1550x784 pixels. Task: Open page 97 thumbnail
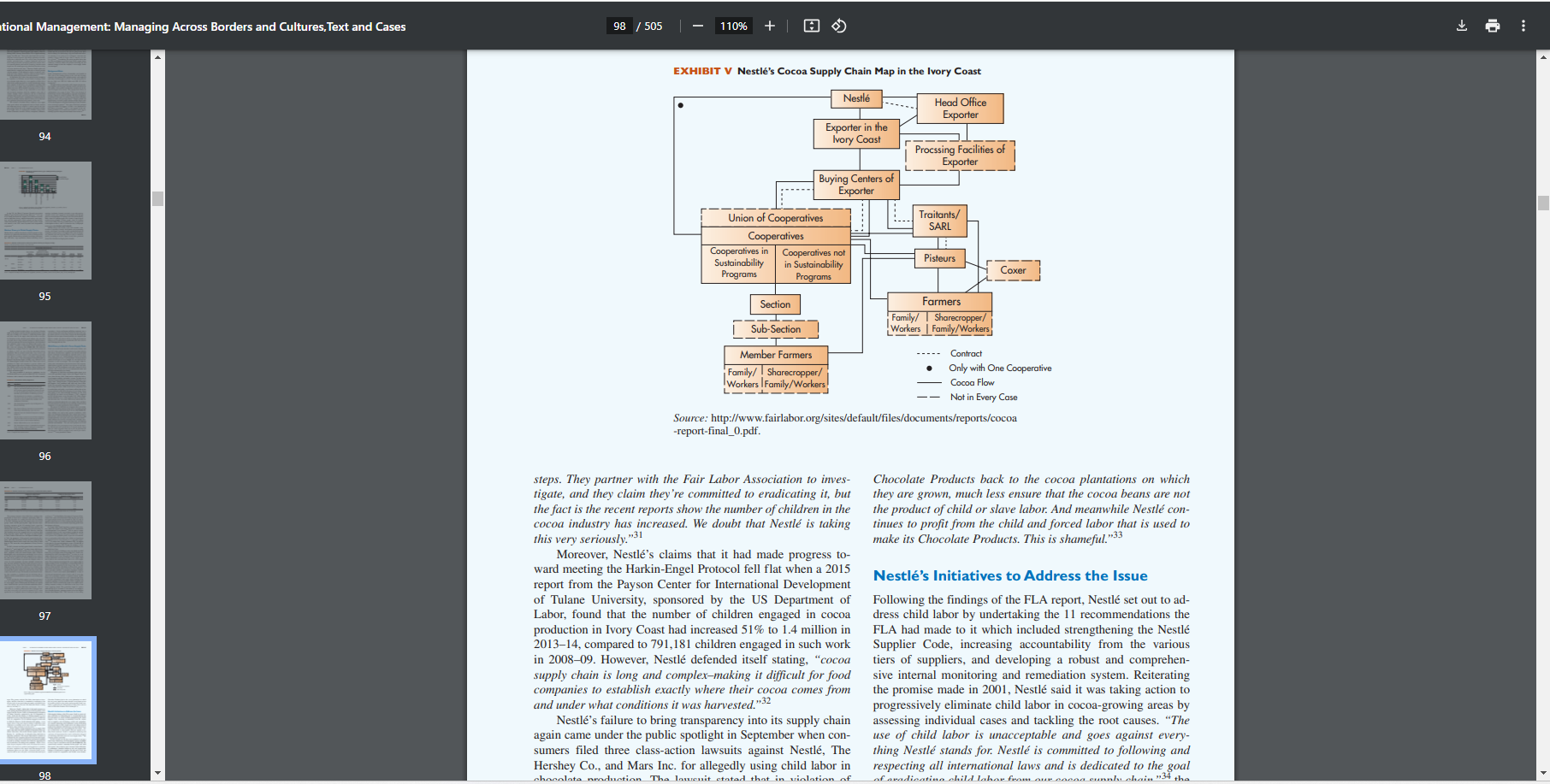pos(45,540)
